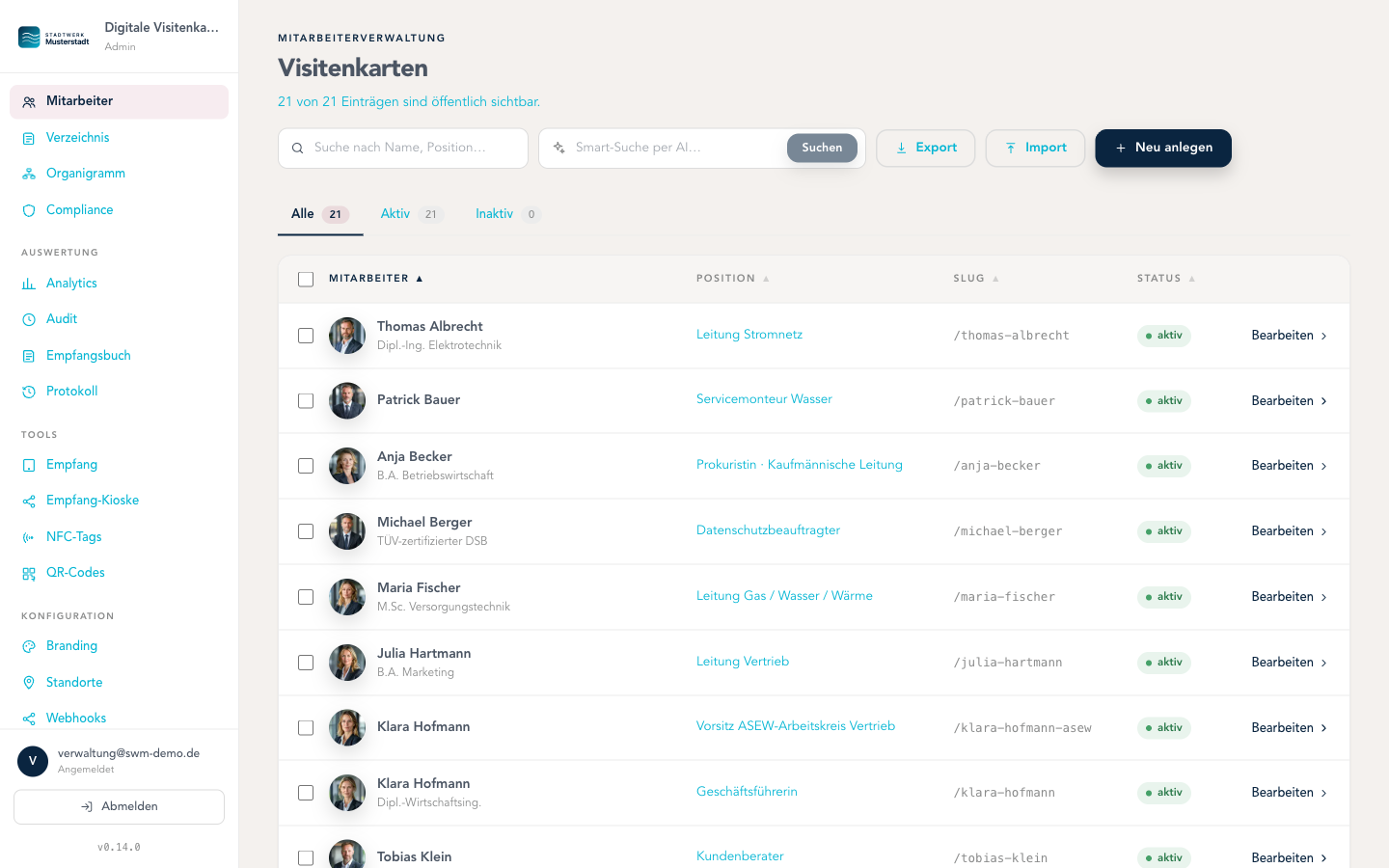Tick the checkbox for Michael Berger
The width and height of the screenshot is (1389, 868).
tap(306, 531)
